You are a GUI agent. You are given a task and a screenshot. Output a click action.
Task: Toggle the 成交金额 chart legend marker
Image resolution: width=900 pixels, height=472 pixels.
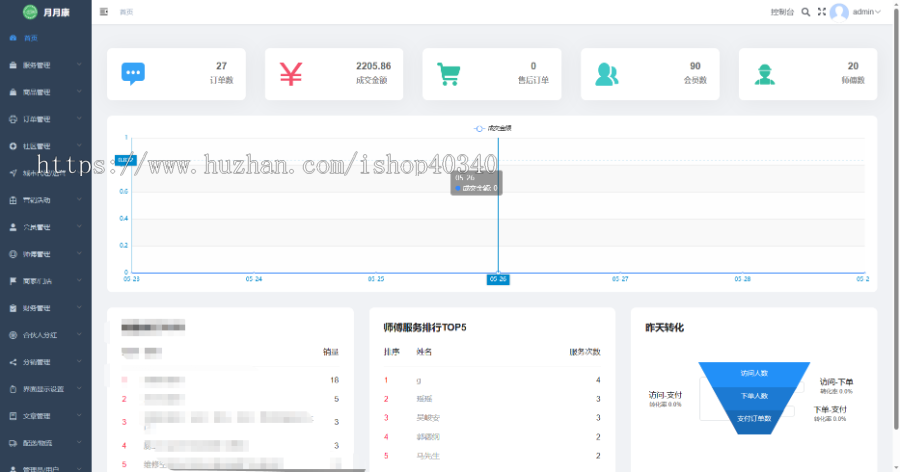click(x=479, y=128)
